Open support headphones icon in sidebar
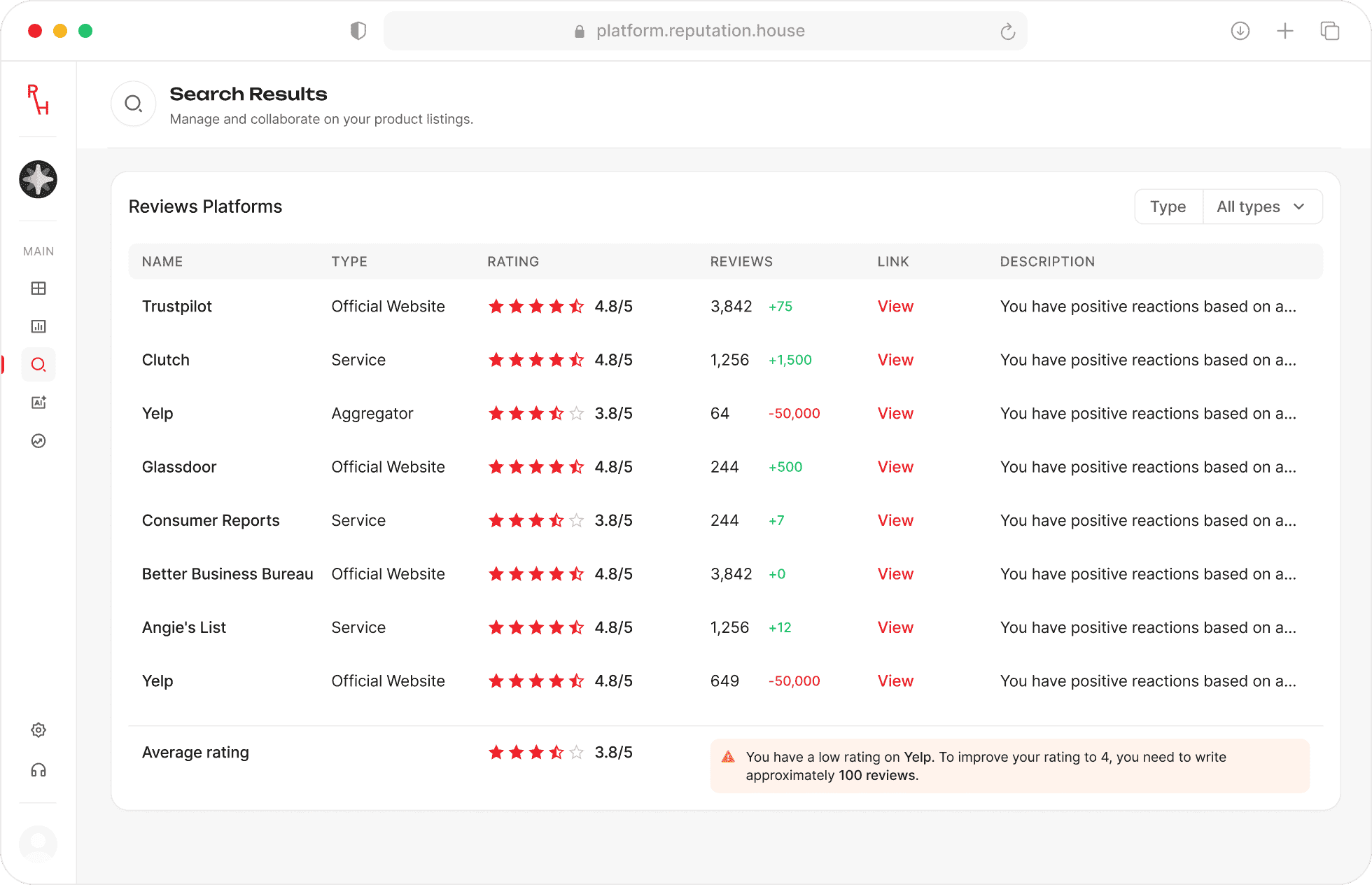Image resolution: width=1372 pixels, height=885 pixels. [38, 770]
